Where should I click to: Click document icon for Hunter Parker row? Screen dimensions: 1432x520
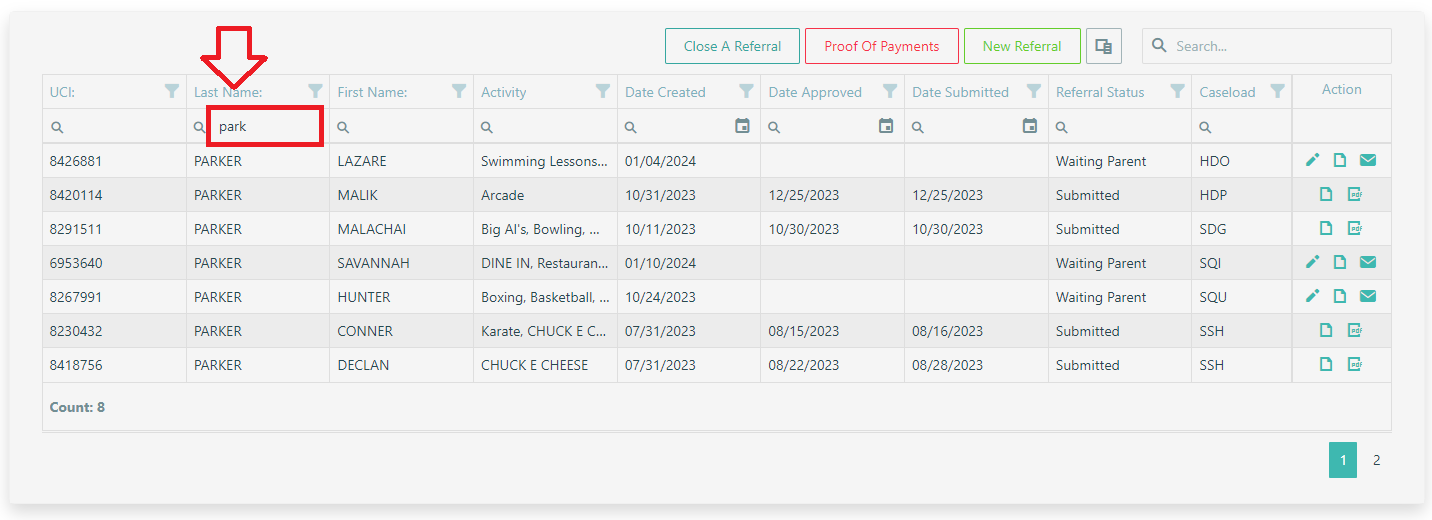pyautogui.click(x=1340, y=296)
